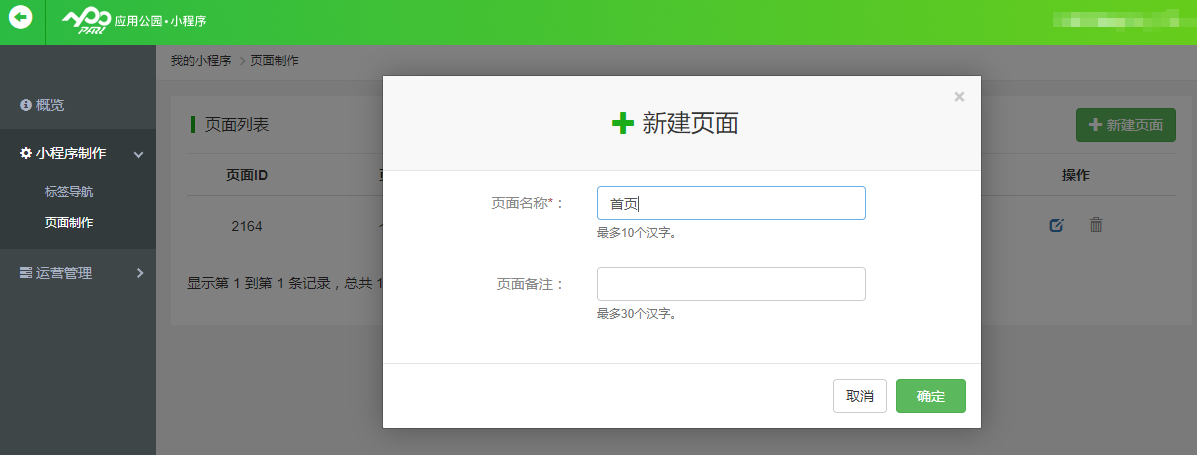Viewport: 1197px width, 455px height.
Task: Click the info icon beside 概览
Action: pos(26,105)
